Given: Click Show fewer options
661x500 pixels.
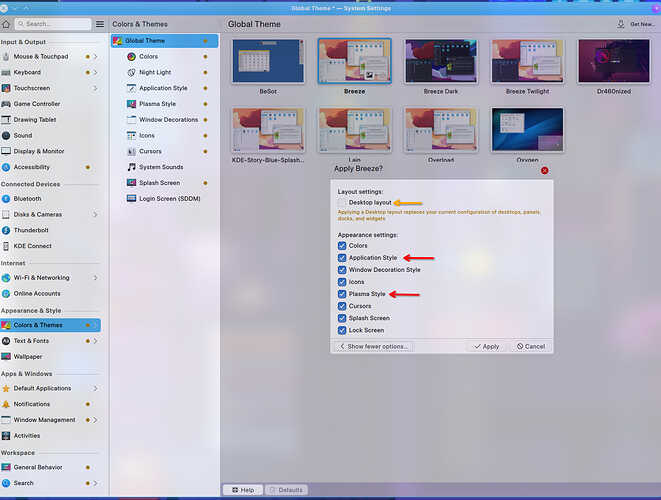Looking at the screenshot, I should [373, 347].
